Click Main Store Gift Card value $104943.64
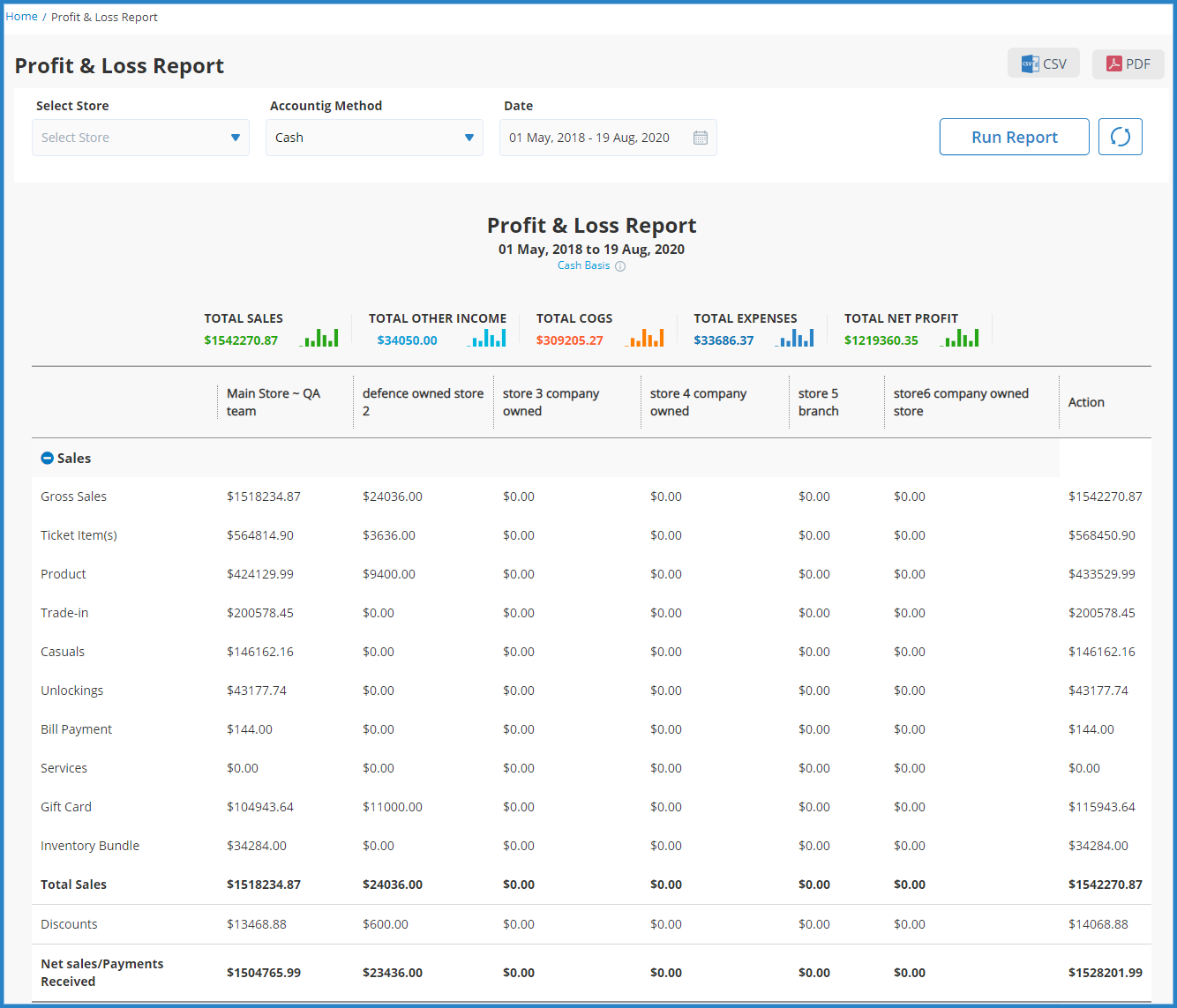Screen dimensions: 1177x1008 [x=260, y=807]
